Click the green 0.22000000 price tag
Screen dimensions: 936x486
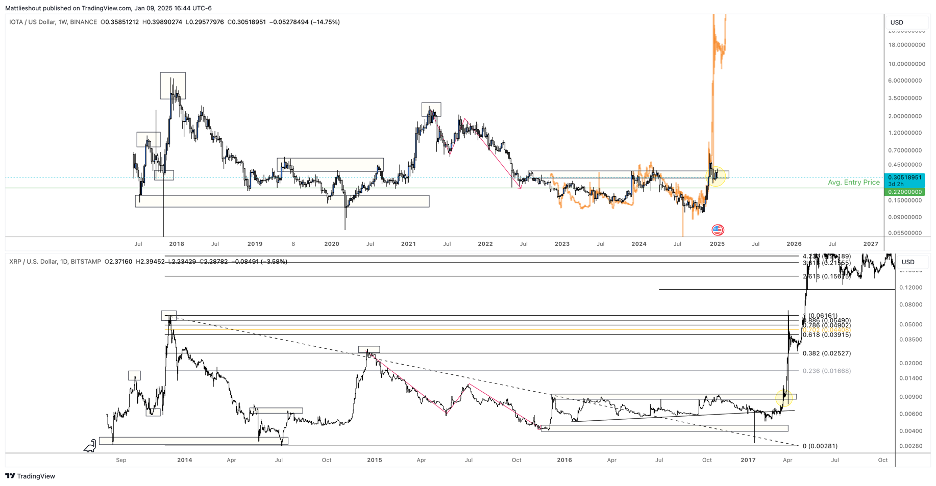point(906,192)
